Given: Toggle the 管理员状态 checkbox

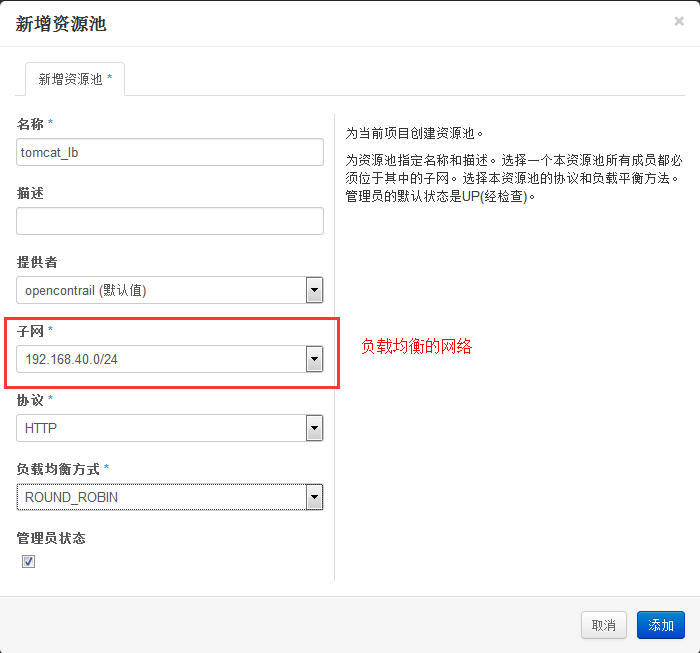Looking at the screenshot, I should click(x=28, y=562).
